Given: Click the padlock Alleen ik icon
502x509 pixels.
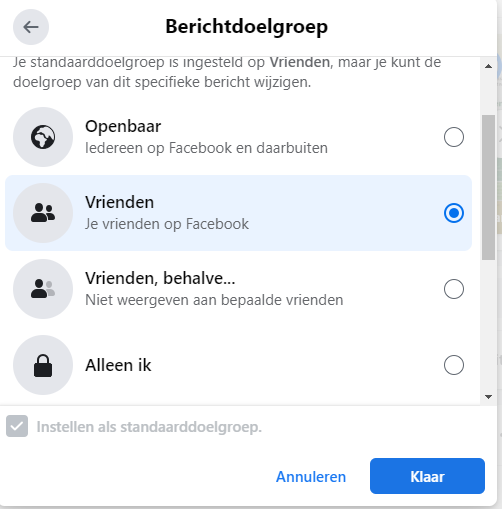Looking at the screenshot, I should pyautogui.click(x=43, y=365).
